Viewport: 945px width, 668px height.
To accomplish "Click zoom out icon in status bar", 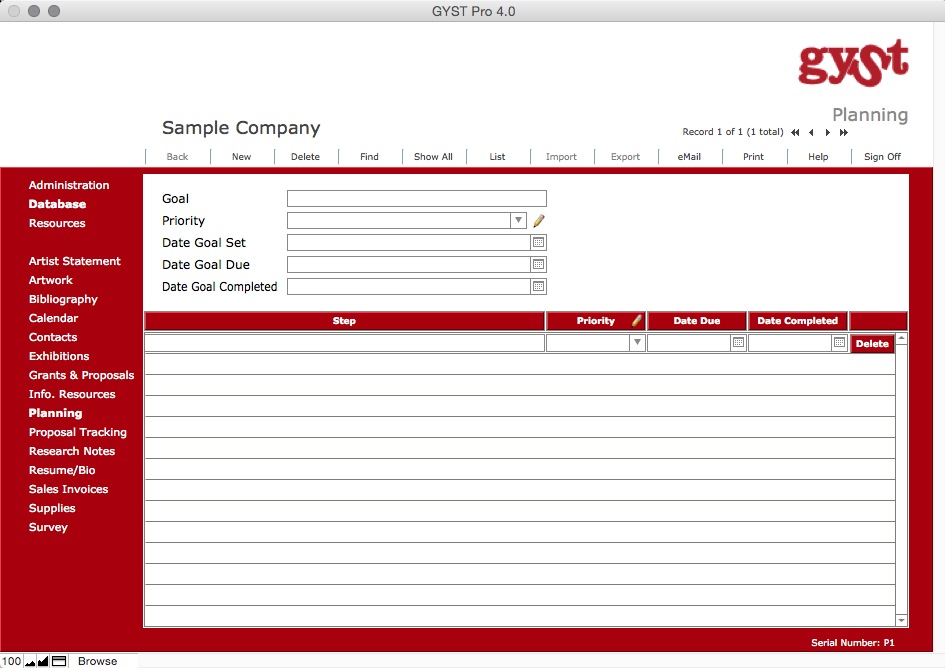I will [30, 661].
